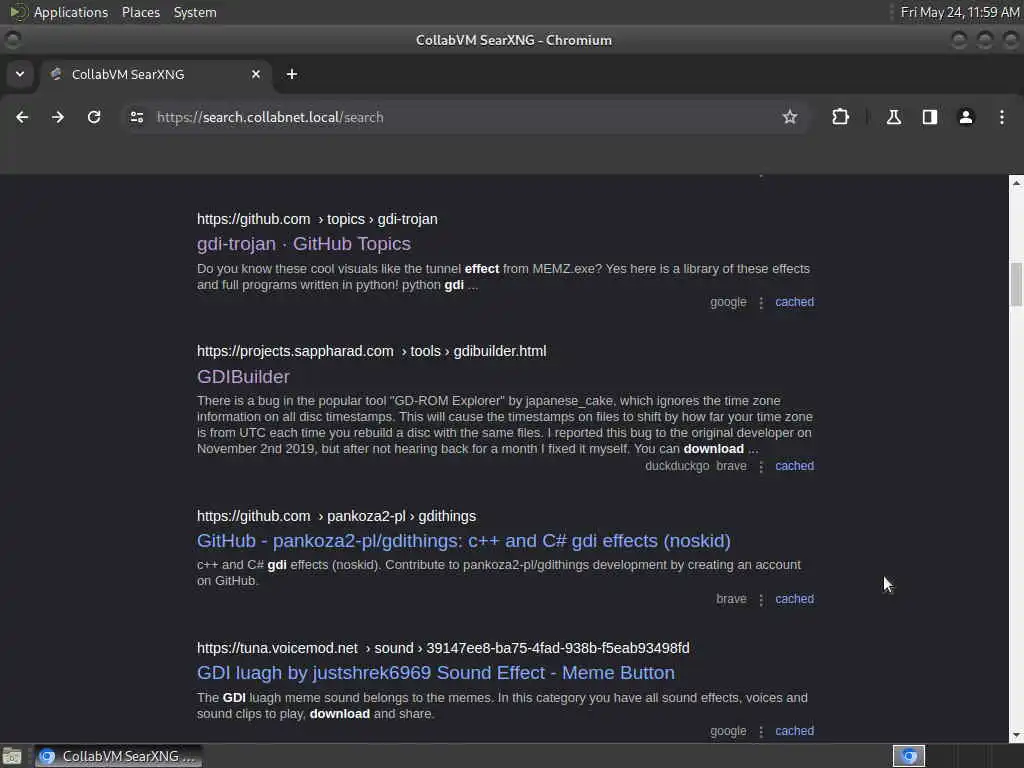Image resolution: width=1024 pixels, height=768 pixels.
Task: Open the Chromium three-dot menu
Action: tap(1001, 117)
